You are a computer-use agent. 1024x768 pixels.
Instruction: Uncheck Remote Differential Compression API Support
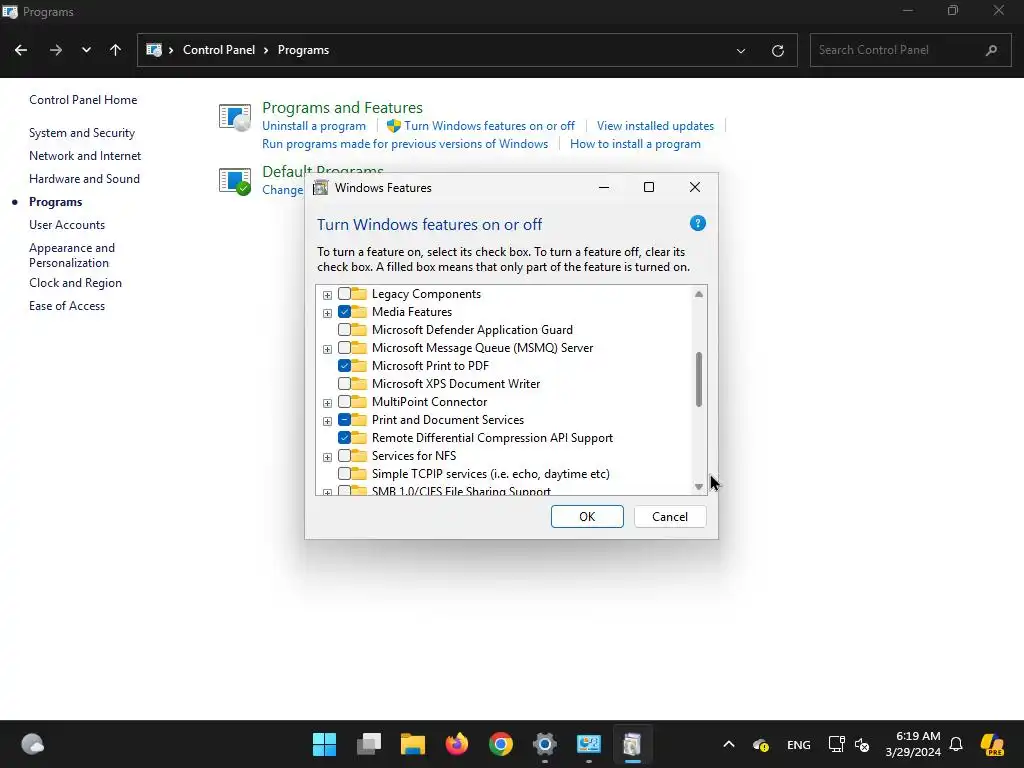(x=344, y=438)
